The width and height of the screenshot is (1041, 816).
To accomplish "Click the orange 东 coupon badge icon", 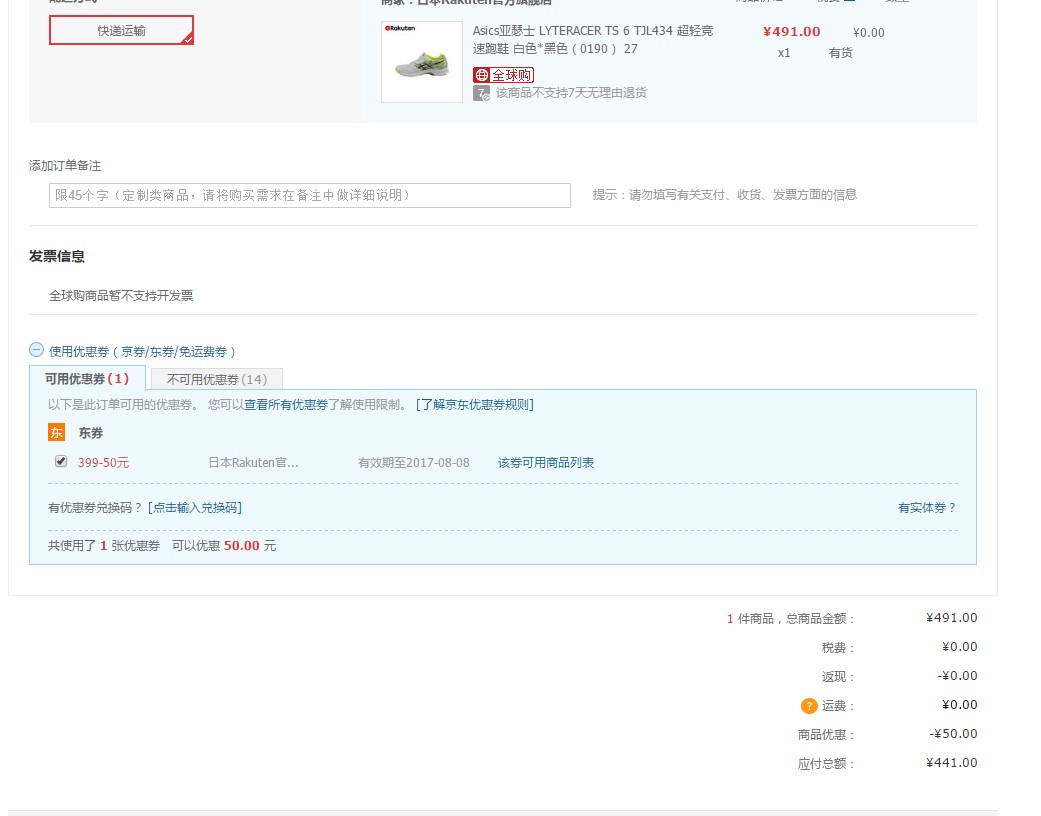I will 56,433.
